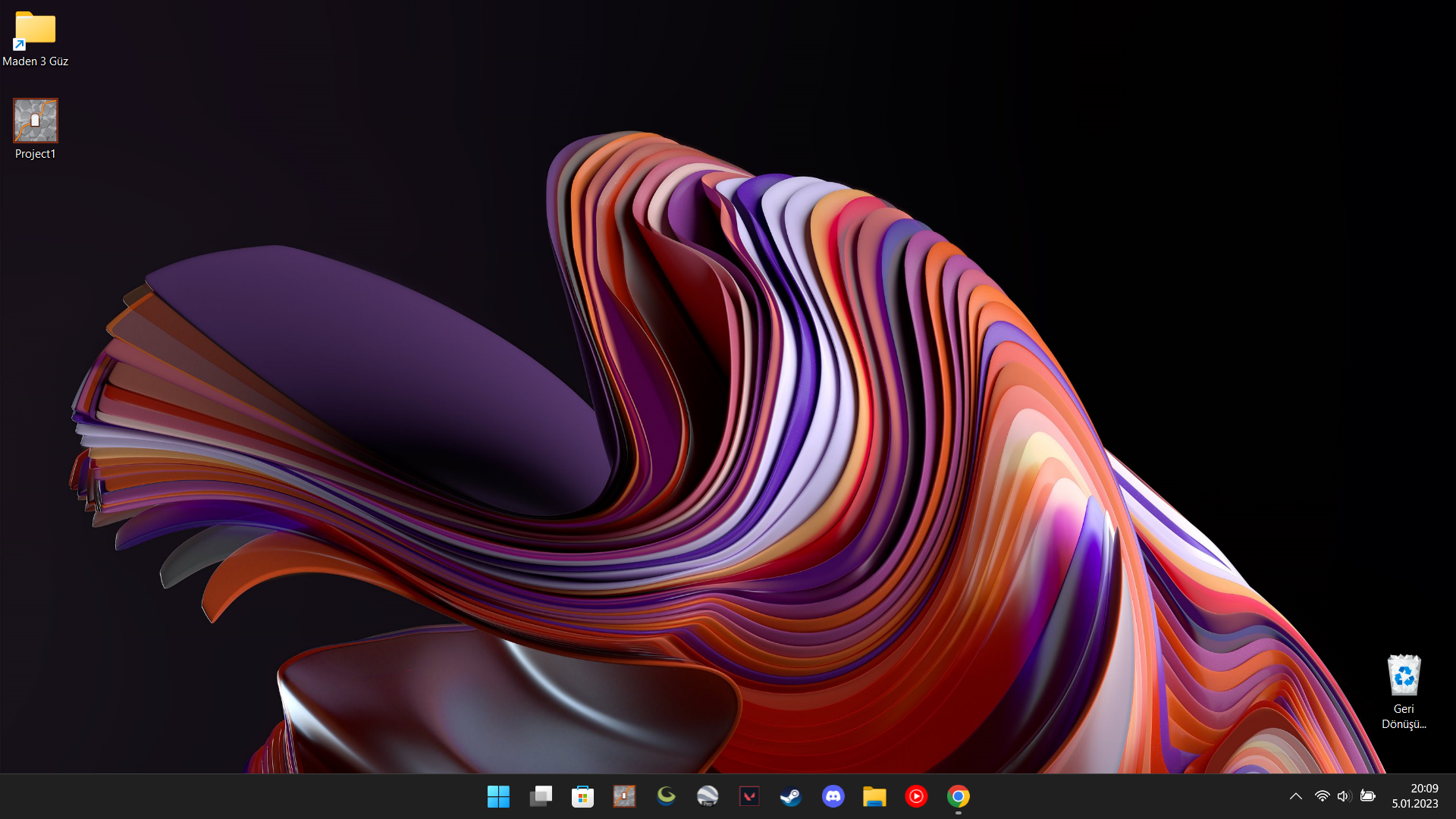Open Wi-Fi network settings in the tray

click(x=1322, y=796)
